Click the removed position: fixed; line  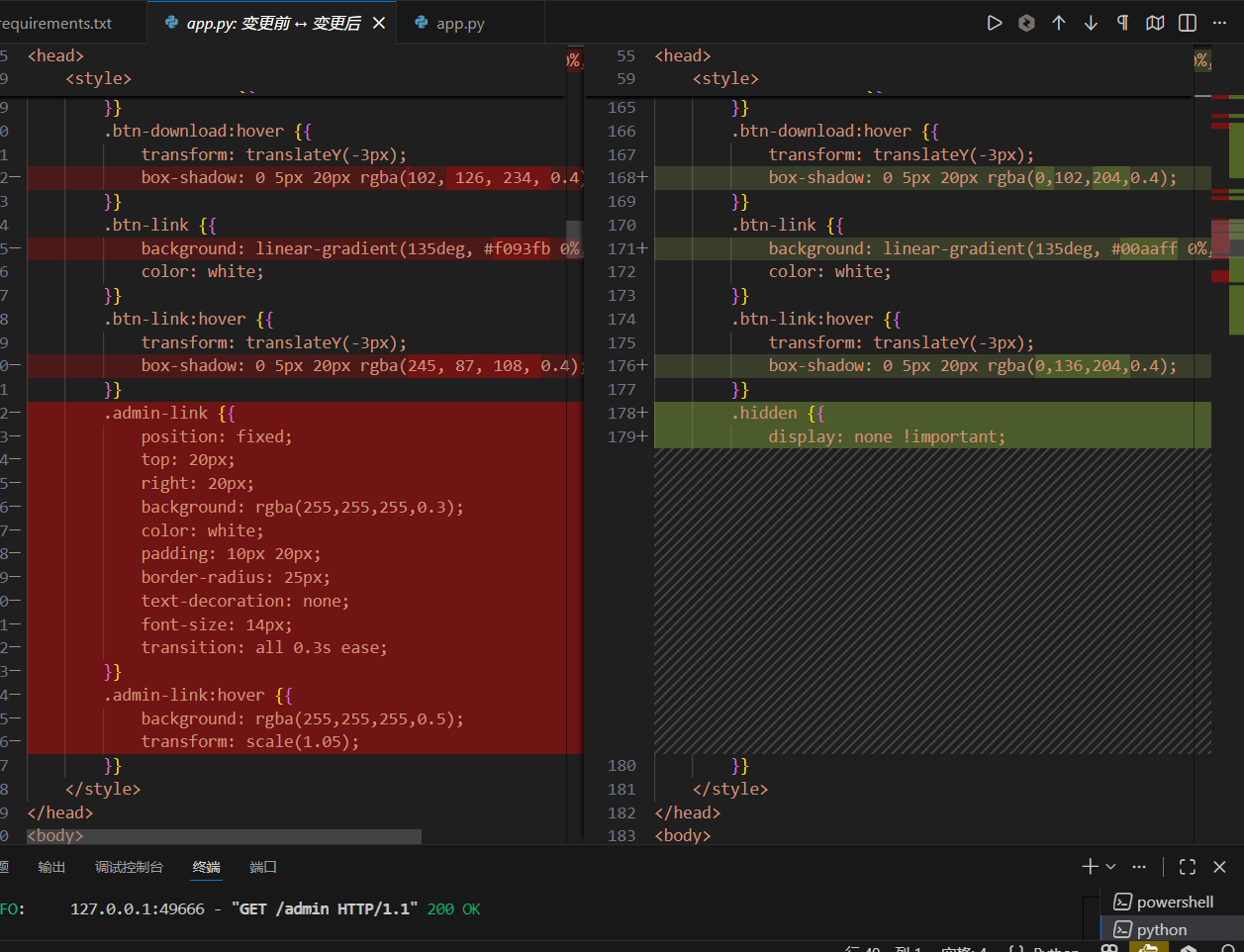217,436
